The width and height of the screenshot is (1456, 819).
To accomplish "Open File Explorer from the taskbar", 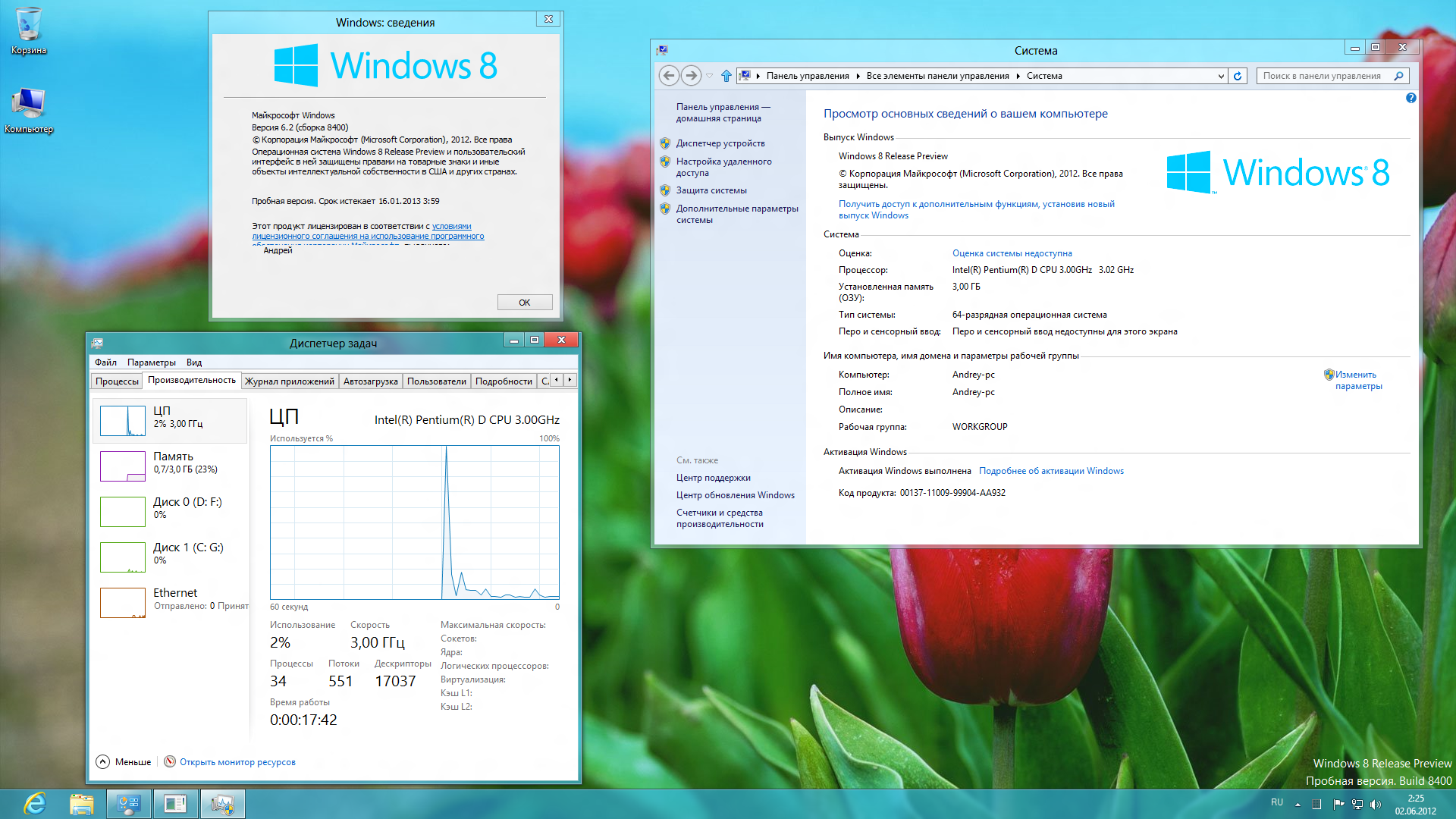I will pos(81,804).
